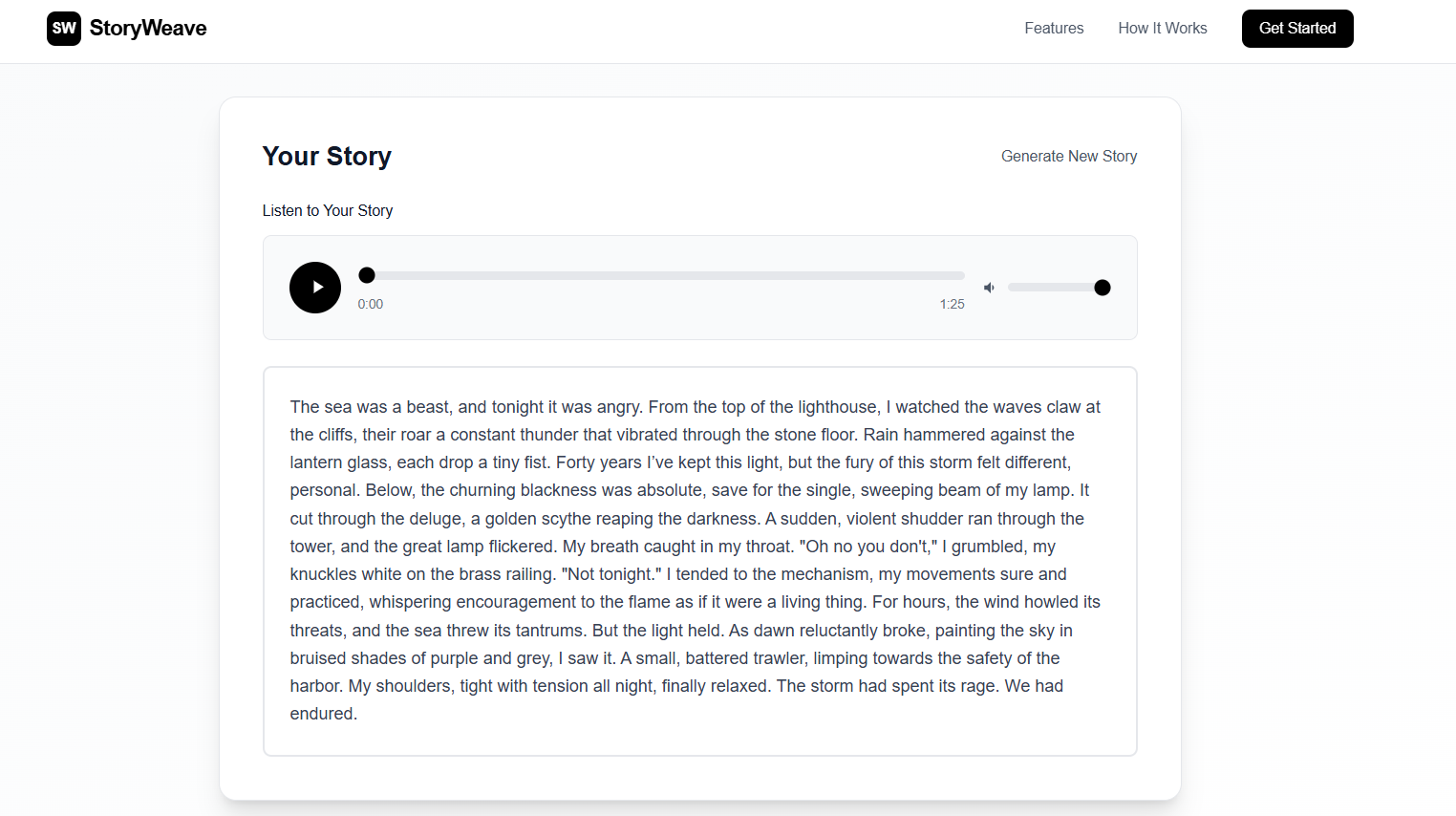Click the Get Started button
This screenshot has height=816, width=1456.
pos(1297,29)
